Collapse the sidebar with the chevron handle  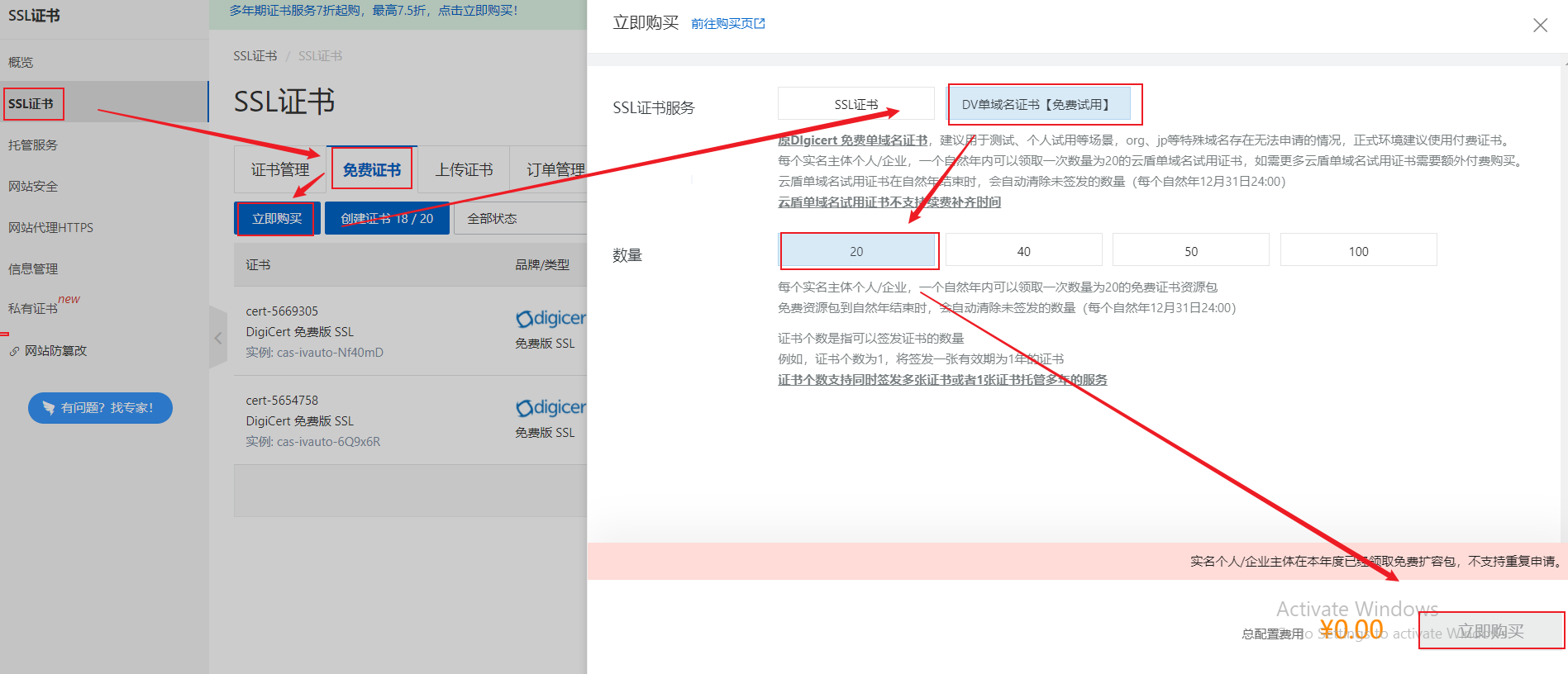pyautogui.click(x=218, y=337)
